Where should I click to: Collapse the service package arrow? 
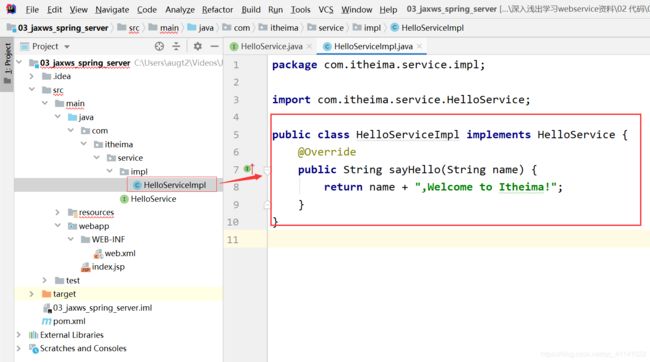tap(97, 158)
